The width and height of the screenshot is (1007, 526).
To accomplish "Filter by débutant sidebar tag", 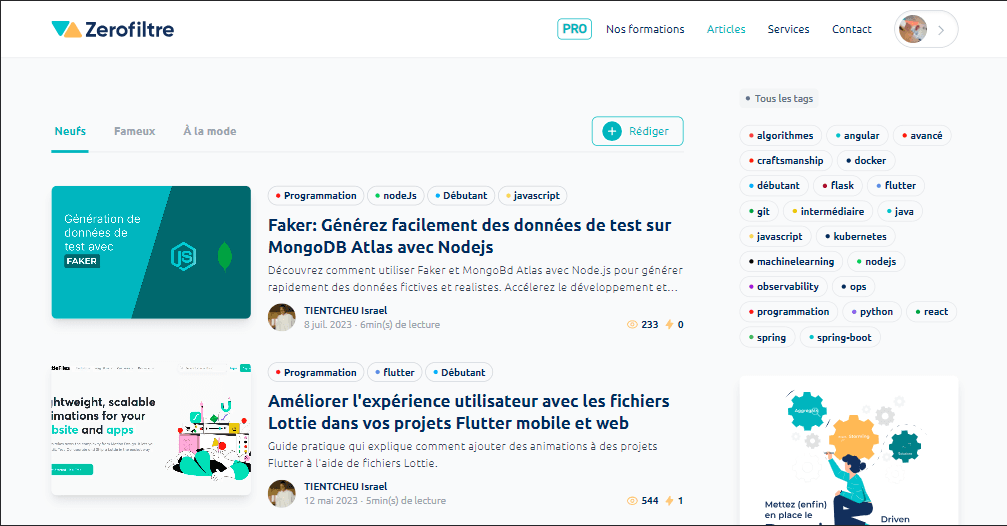I will (774, 186).
